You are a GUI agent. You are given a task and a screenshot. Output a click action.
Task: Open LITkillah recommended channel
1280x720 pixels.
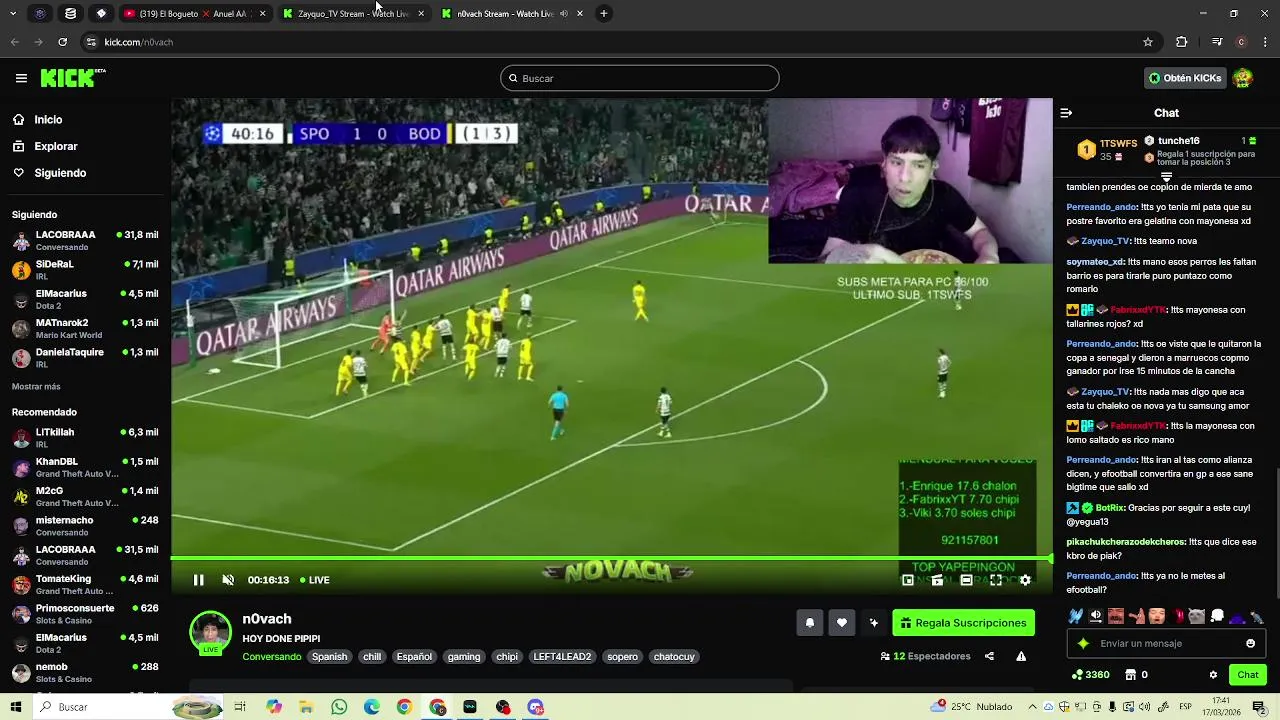tap(85, 438)
